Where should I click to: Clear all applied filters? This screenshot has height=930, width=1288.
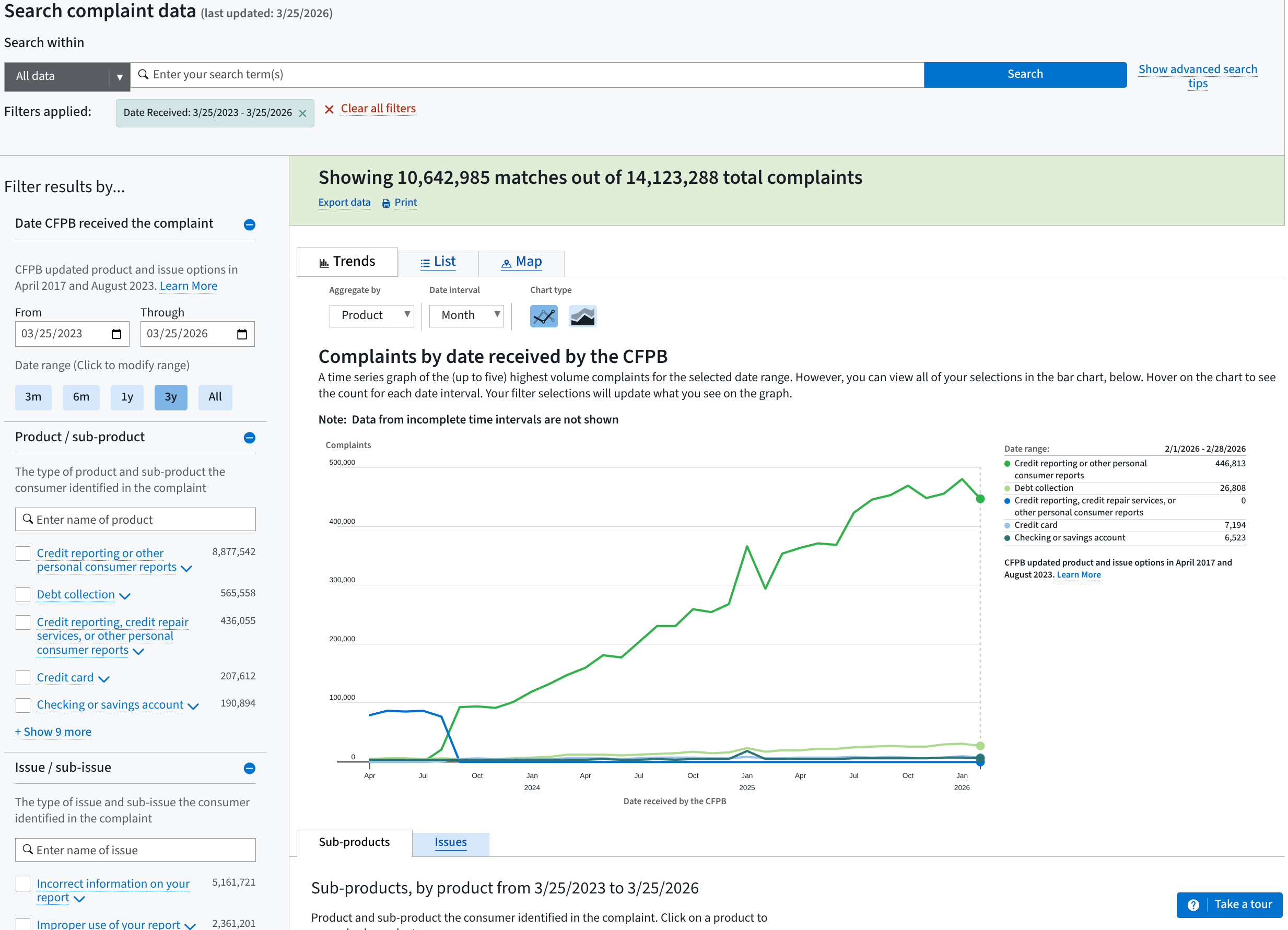point(378,109)
